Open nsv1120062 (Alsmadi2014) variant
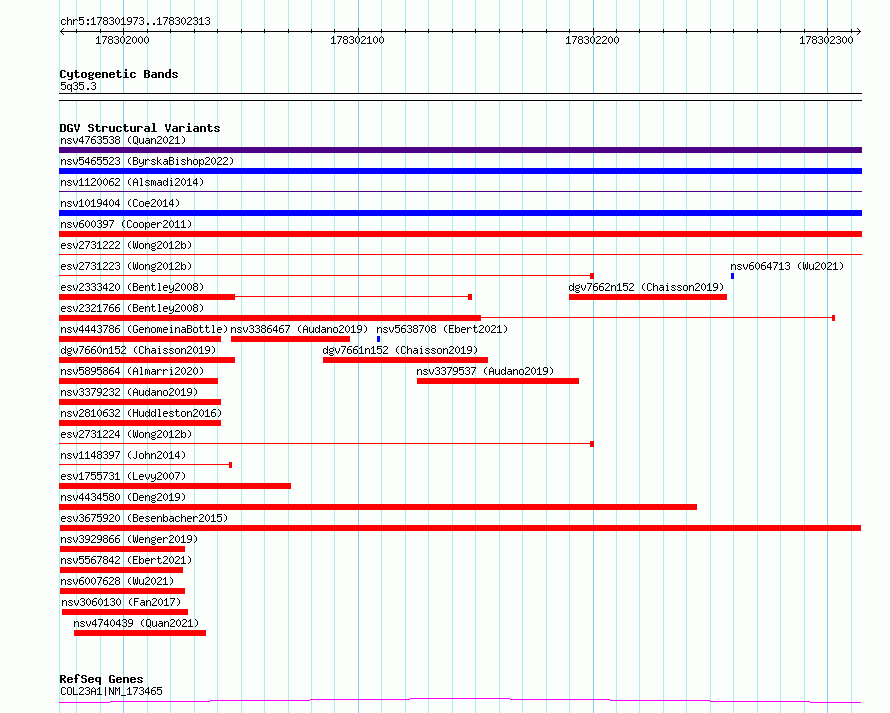Image resolution: width=890 pixels, height=713 pixels. (x=132, y=182)
